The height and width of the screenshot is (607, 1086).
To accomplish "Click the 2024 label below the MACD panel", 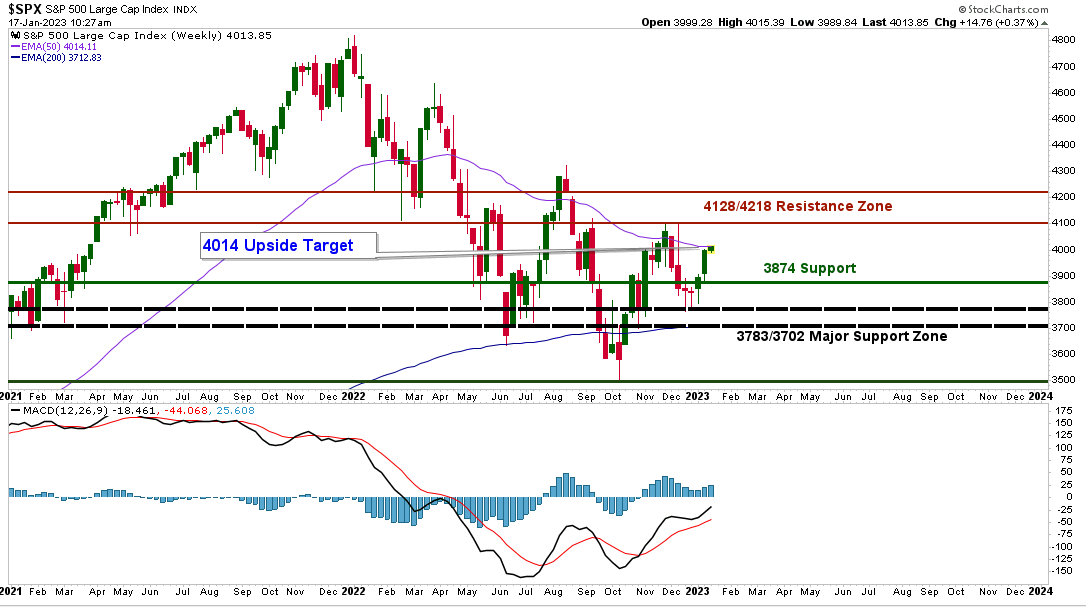I will pyautogui.click(x=1040, y=591).
